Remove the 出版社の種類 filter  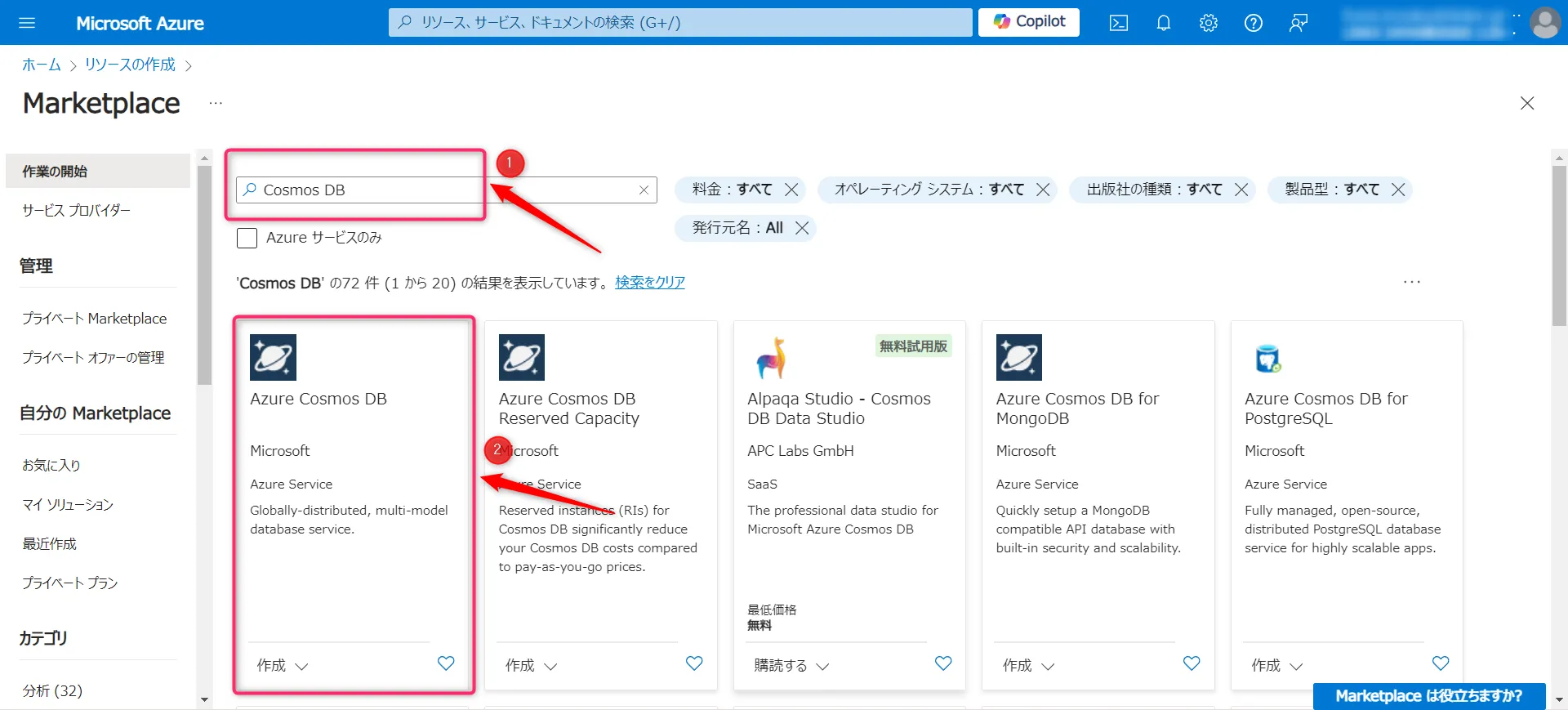pos(1241,190)
